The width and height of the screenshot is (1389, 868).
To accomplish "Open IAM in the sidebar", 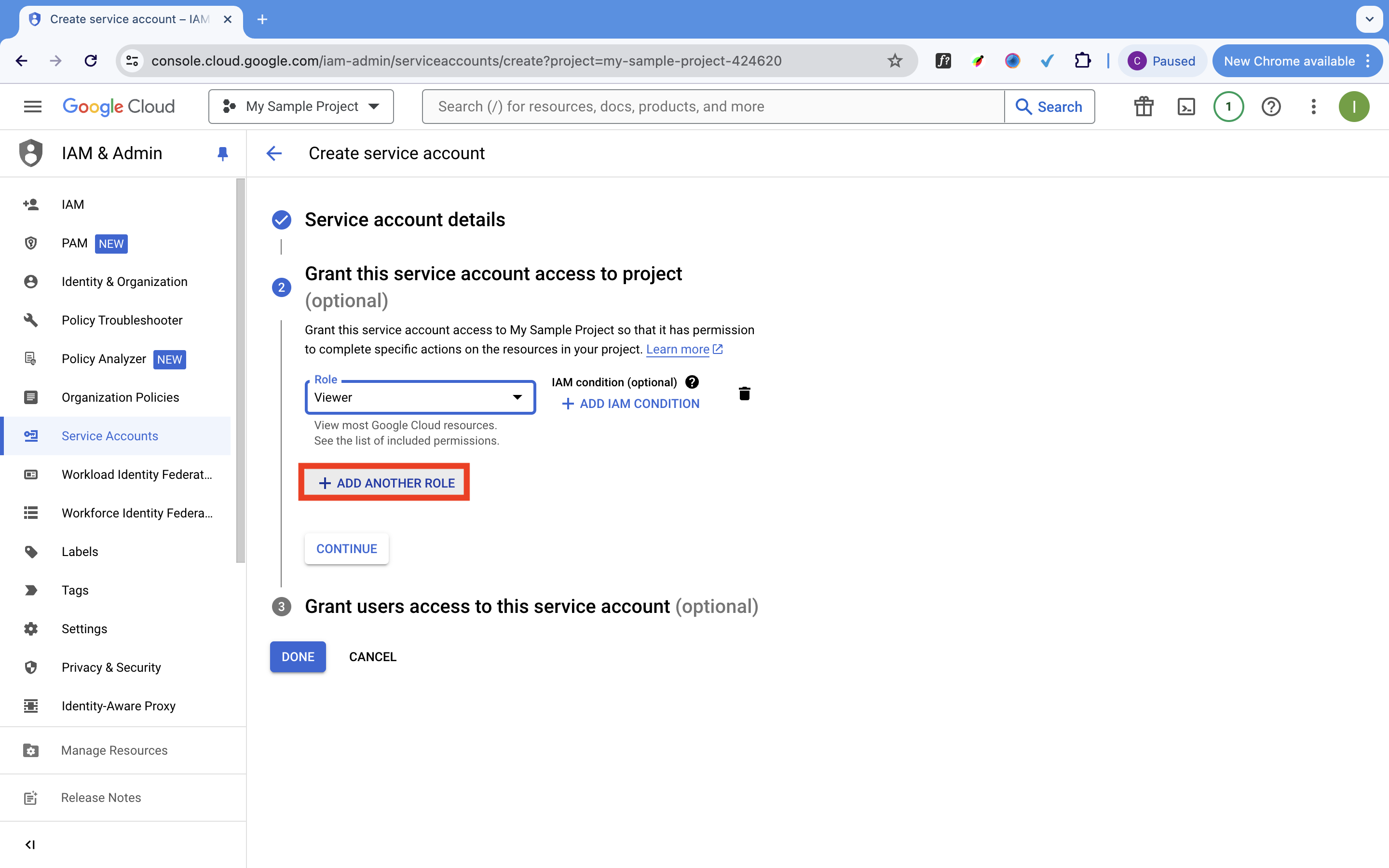I will click(115, 204).
